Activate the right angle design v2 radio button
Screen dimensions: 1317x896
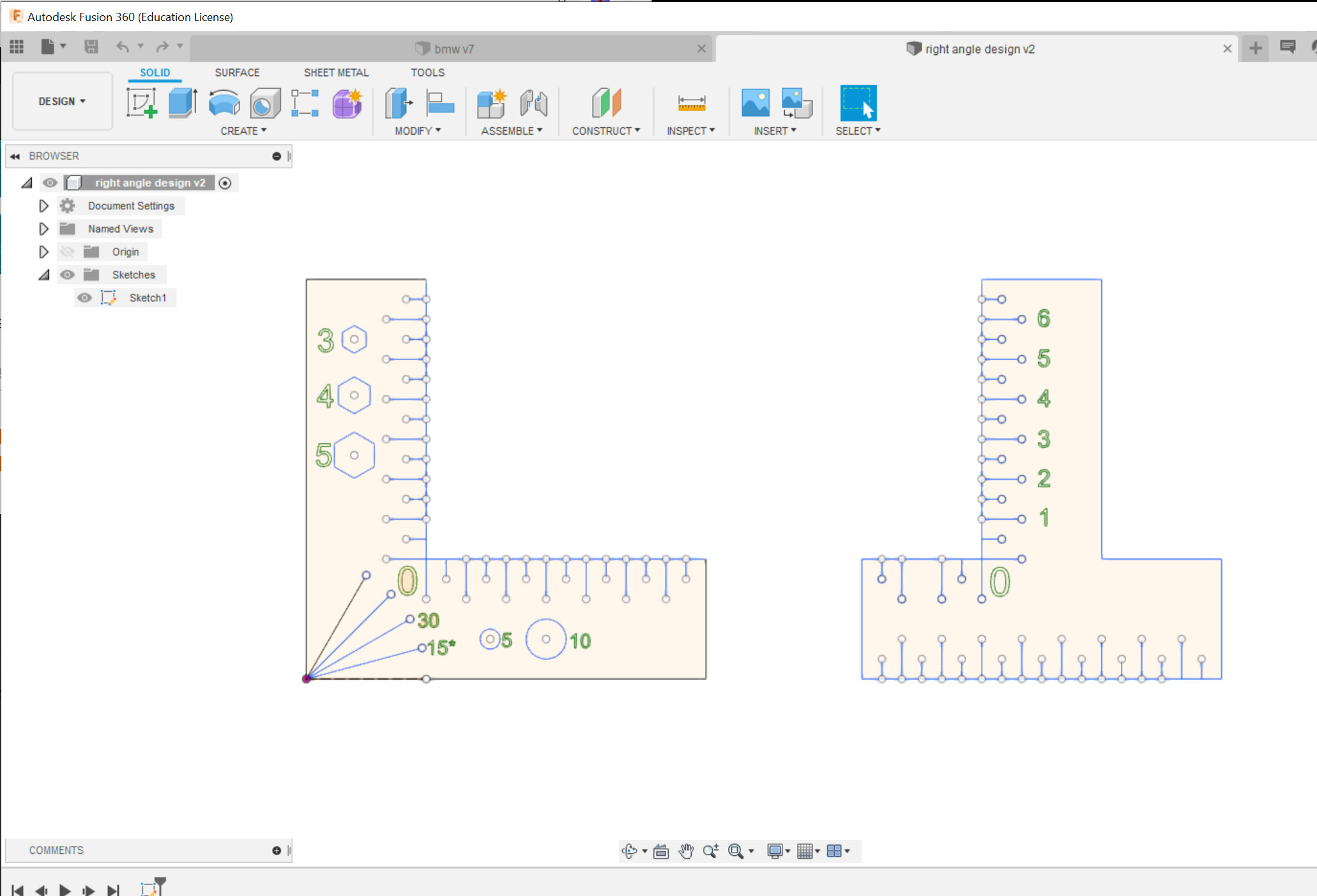[225, 183]
